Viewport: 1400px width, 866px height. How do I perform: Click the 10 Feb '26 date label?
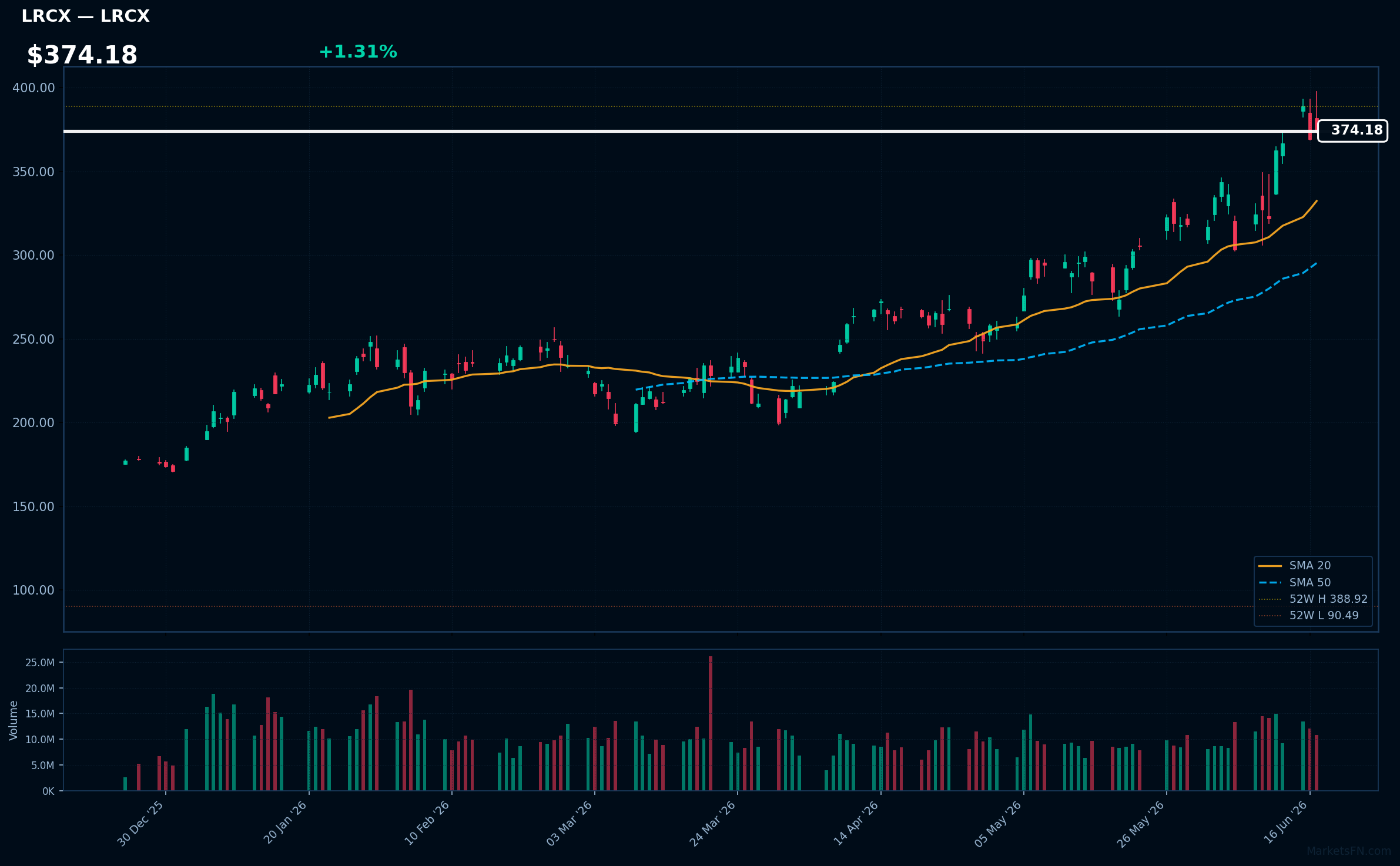point(427,824)
